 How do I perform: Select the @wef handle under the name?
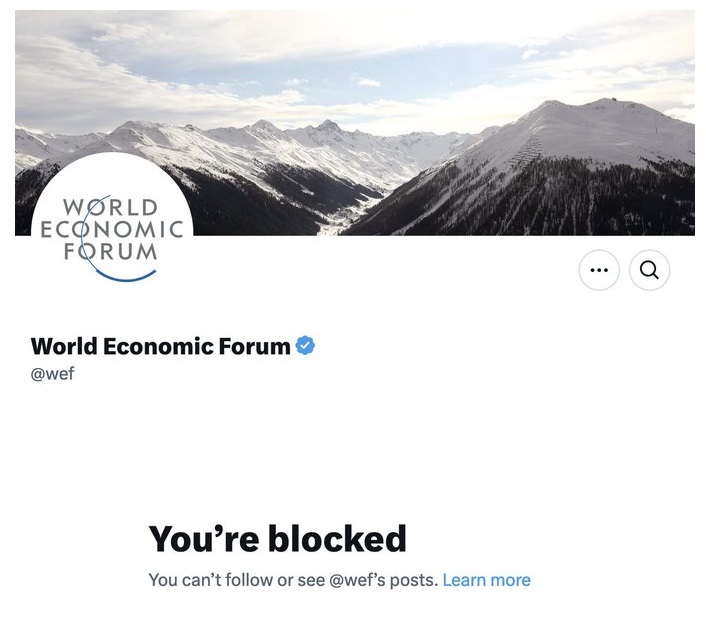pyautogui.click(x=53, y=374)
